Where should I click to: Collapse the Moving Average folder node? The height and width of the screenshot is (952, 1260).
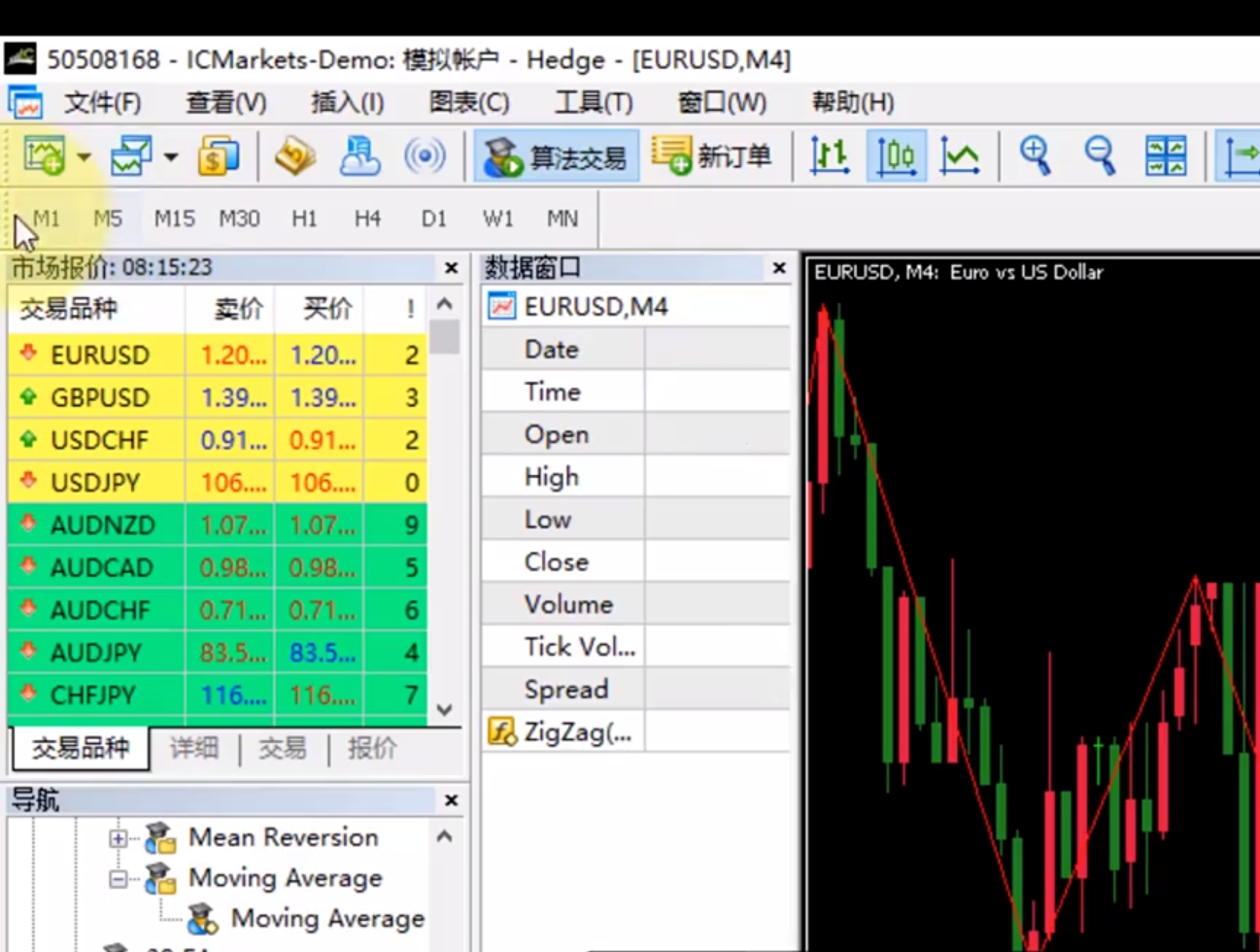pos(119,879)
